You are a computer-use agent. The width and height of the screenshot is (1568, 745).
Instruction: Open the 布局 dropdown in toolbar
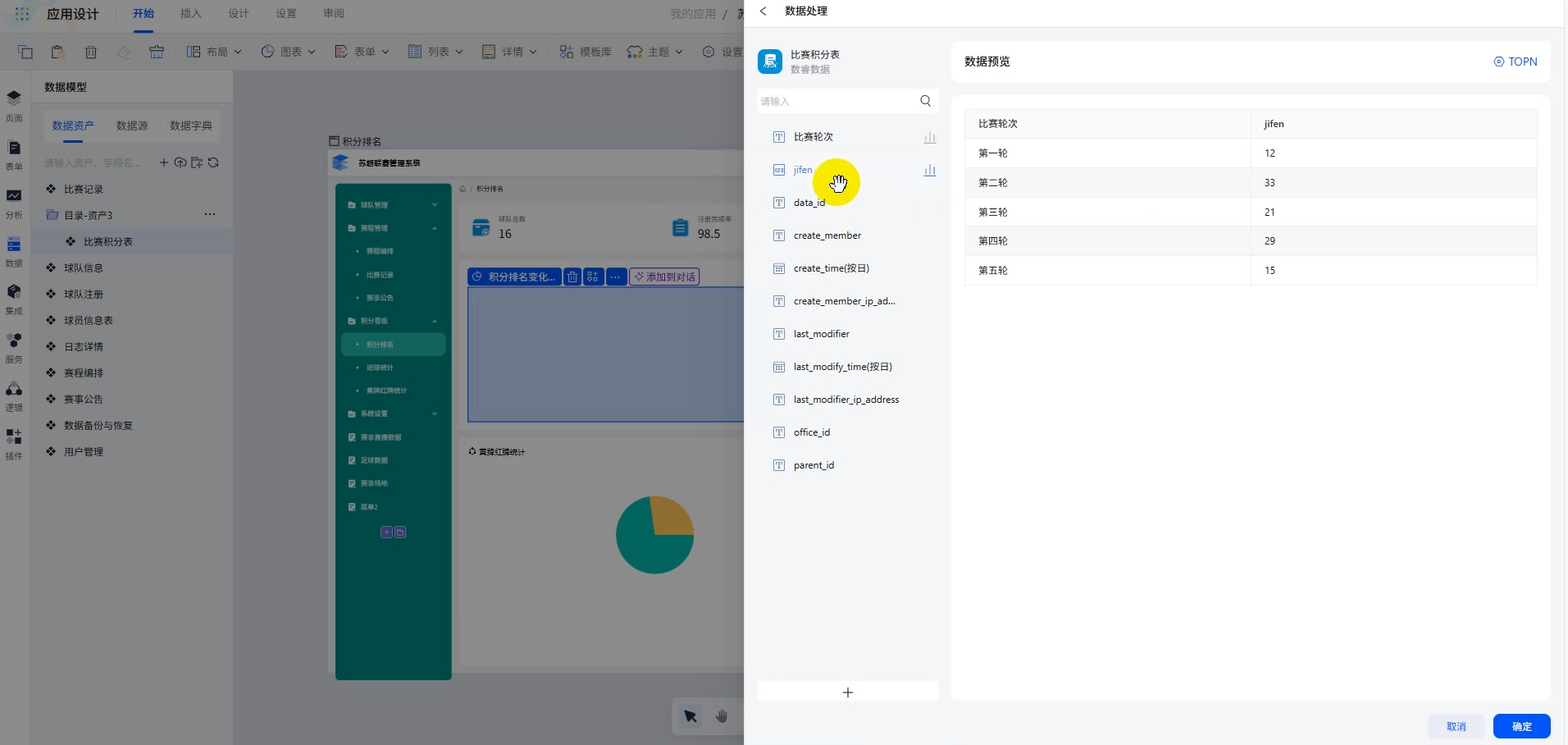(214, 52)
